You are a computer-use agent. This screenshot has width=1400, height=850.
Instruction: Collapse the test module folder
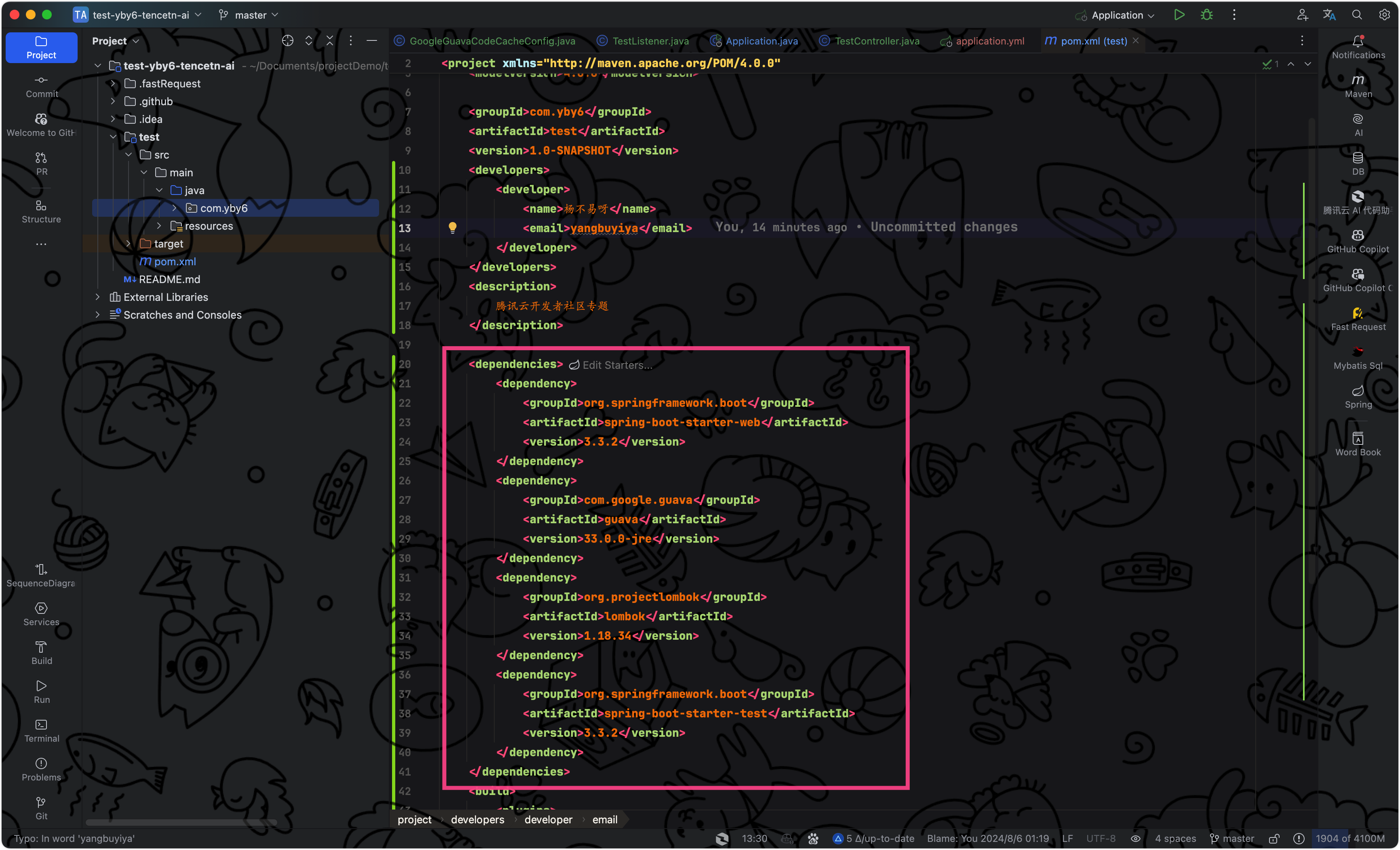coord(113,137)
